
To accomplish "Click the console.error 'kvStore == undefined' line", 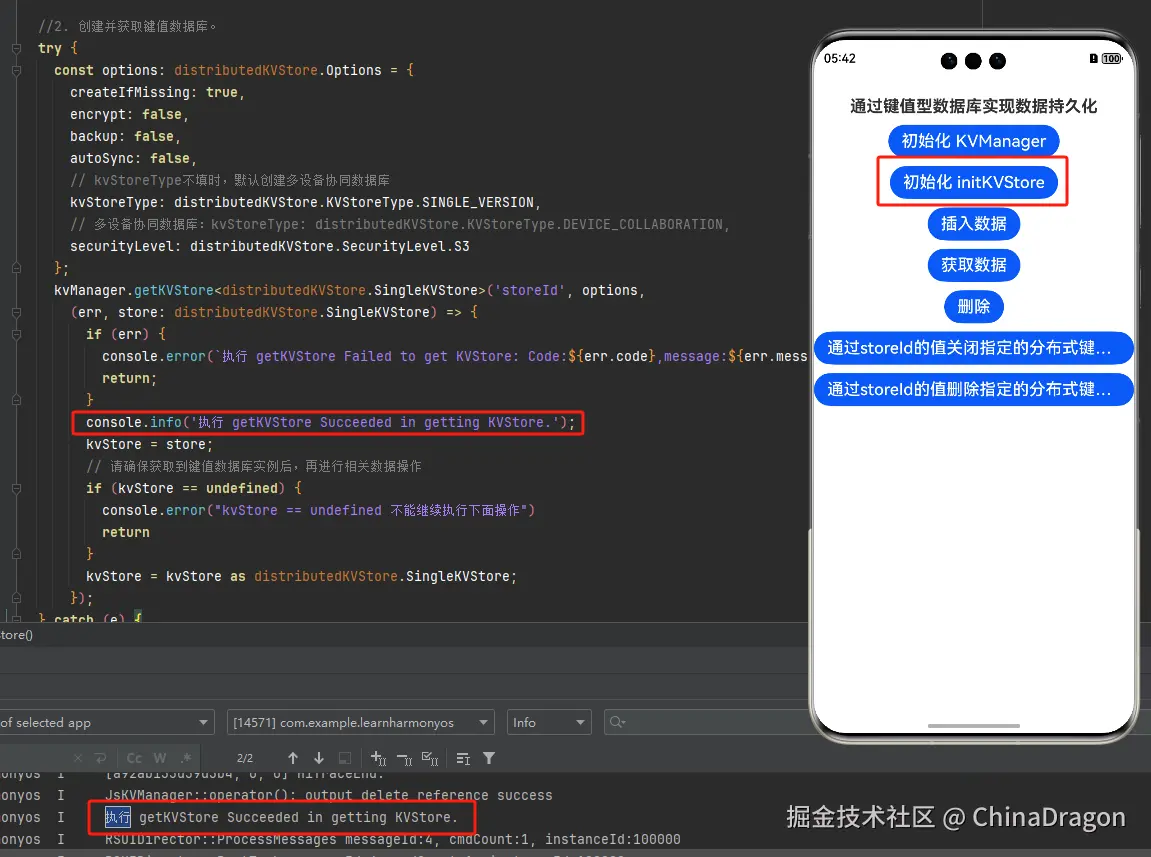I will [x=319, y=510].
